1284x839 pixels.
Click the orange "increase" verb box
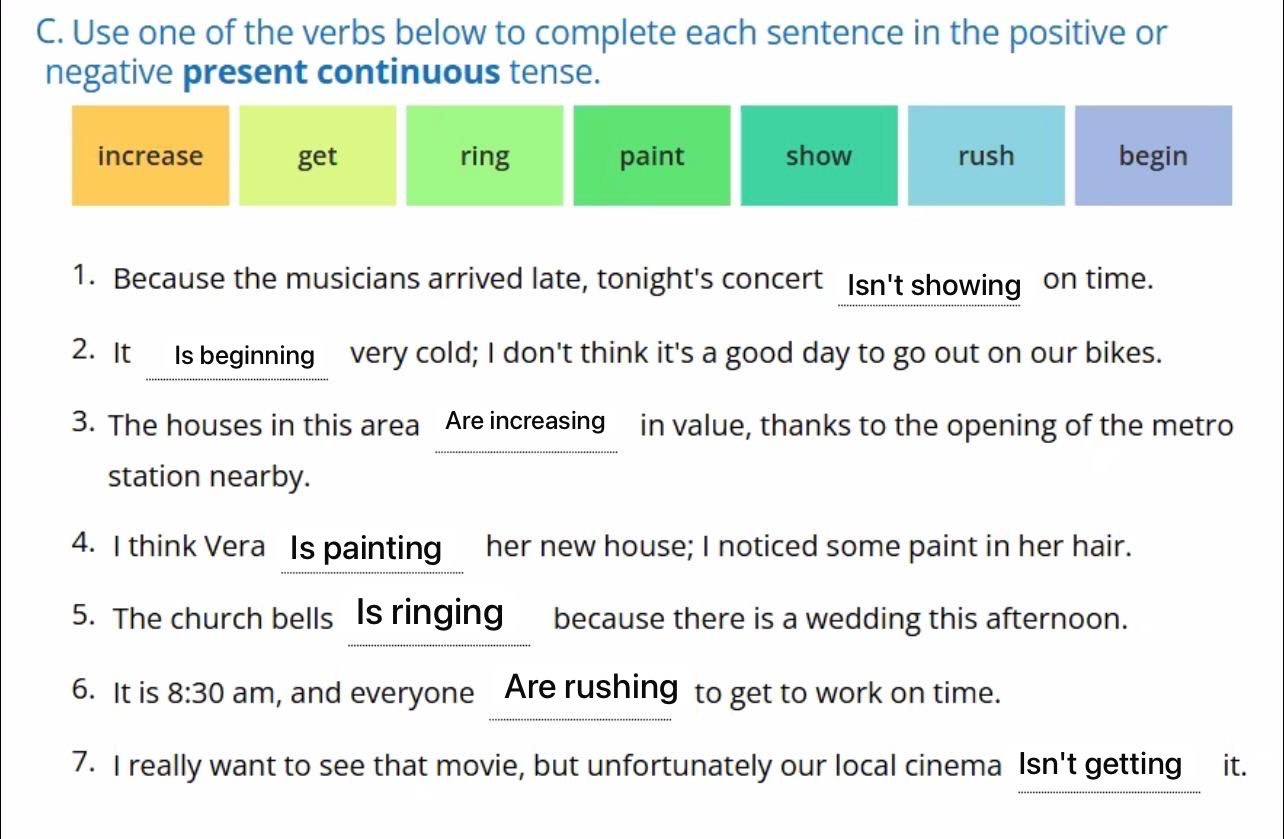pos(150,156)
